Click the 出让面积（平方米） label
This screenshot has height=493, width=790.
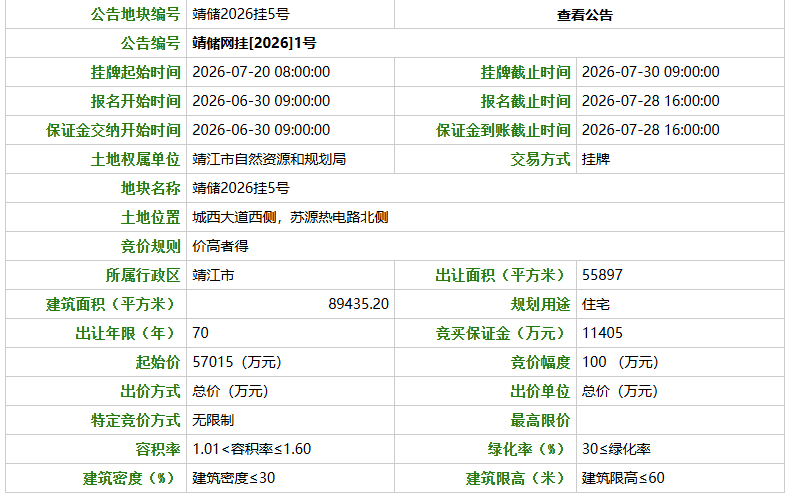tap(502, 275)
